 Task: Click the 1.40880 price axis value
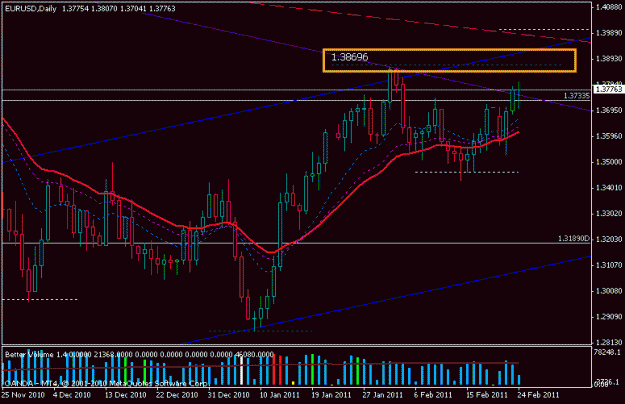[609, 7]
